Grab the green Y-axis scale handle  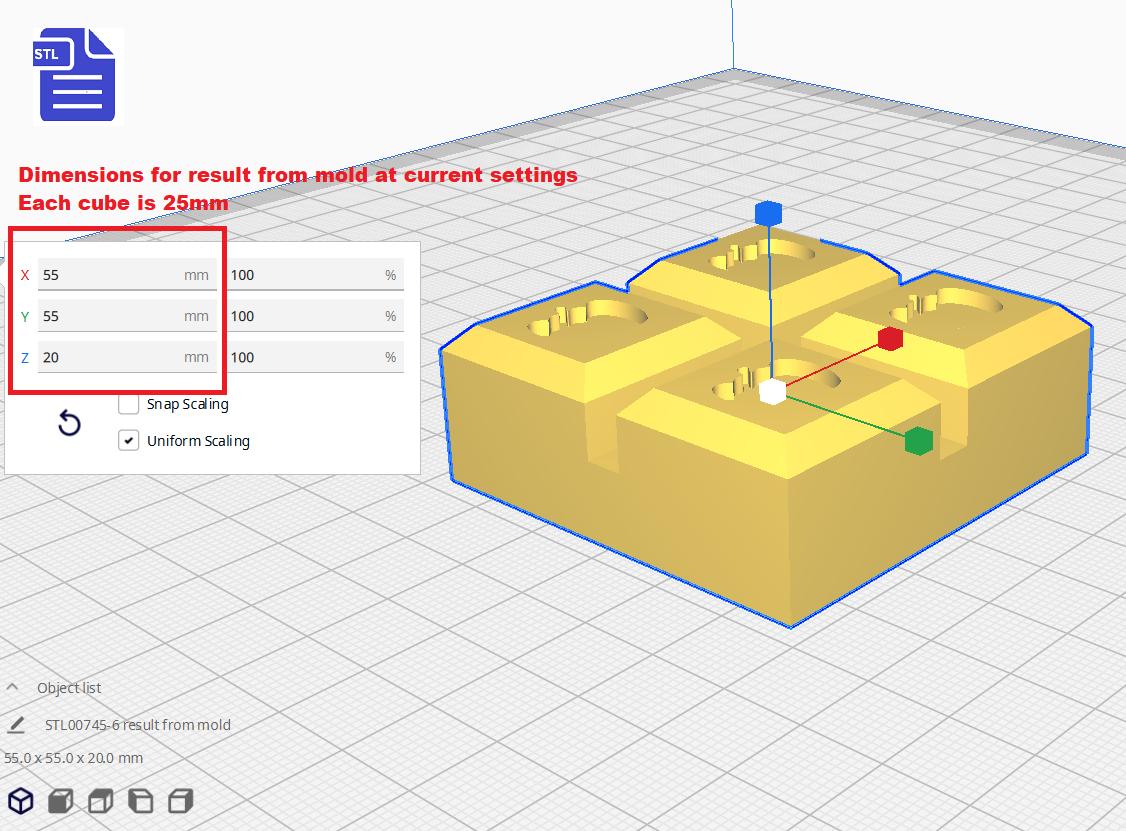click(x=918, y=440)
